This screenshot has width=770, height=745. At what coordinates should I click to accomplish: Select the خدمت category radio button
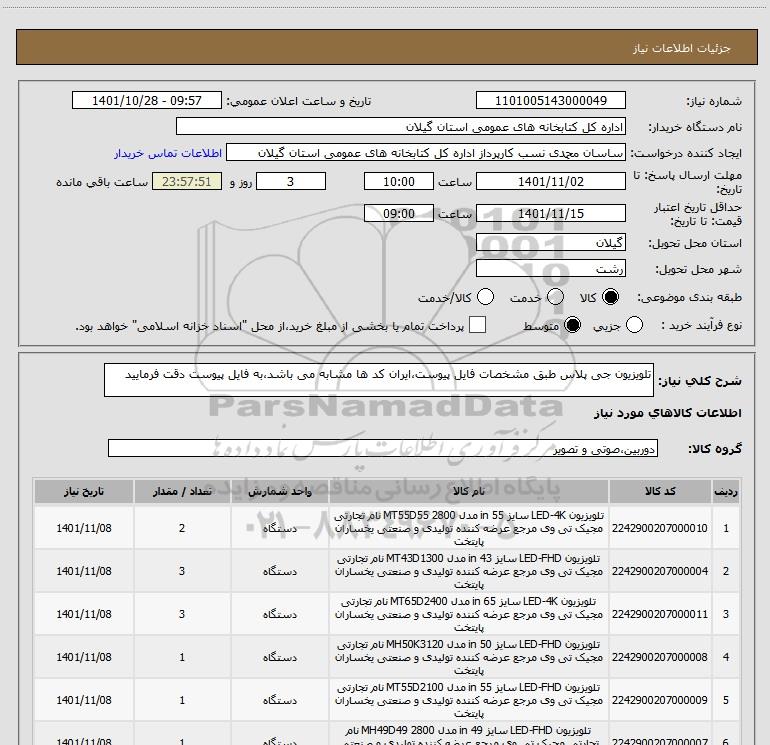555,297
